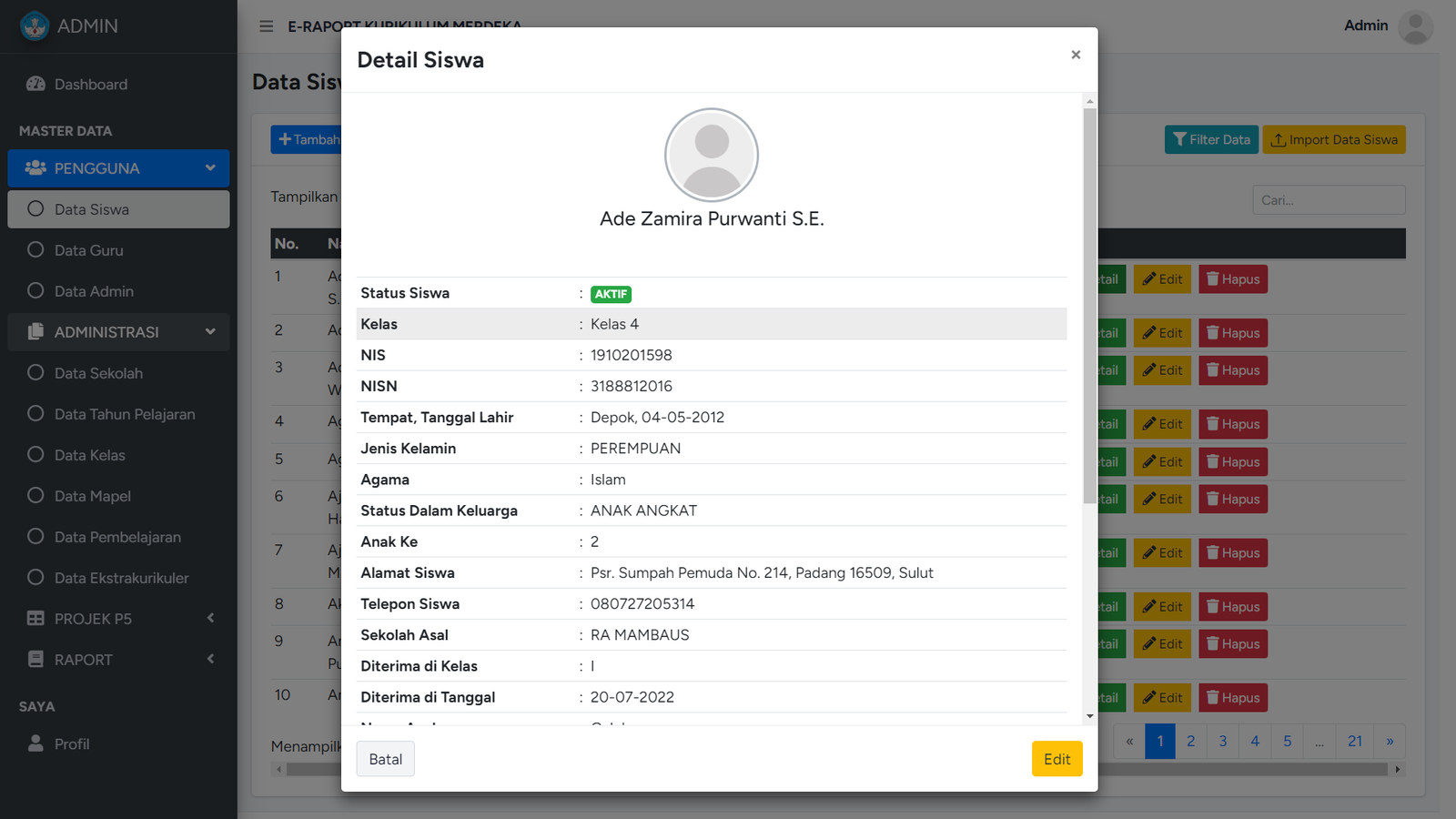Click the Profil person icon in sidebar

35,743
